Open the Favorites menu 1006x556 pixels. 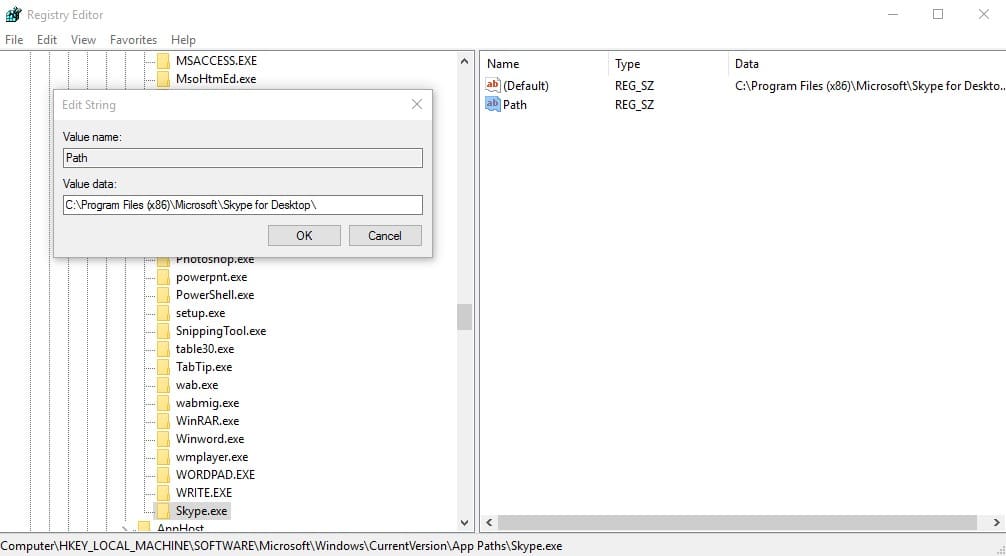133,40
